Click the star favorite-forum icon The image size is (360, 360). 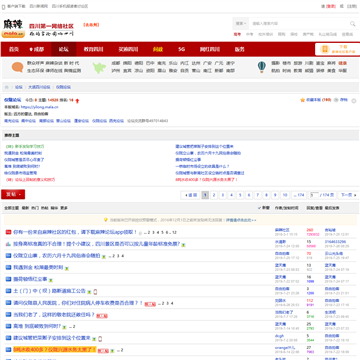302,100
